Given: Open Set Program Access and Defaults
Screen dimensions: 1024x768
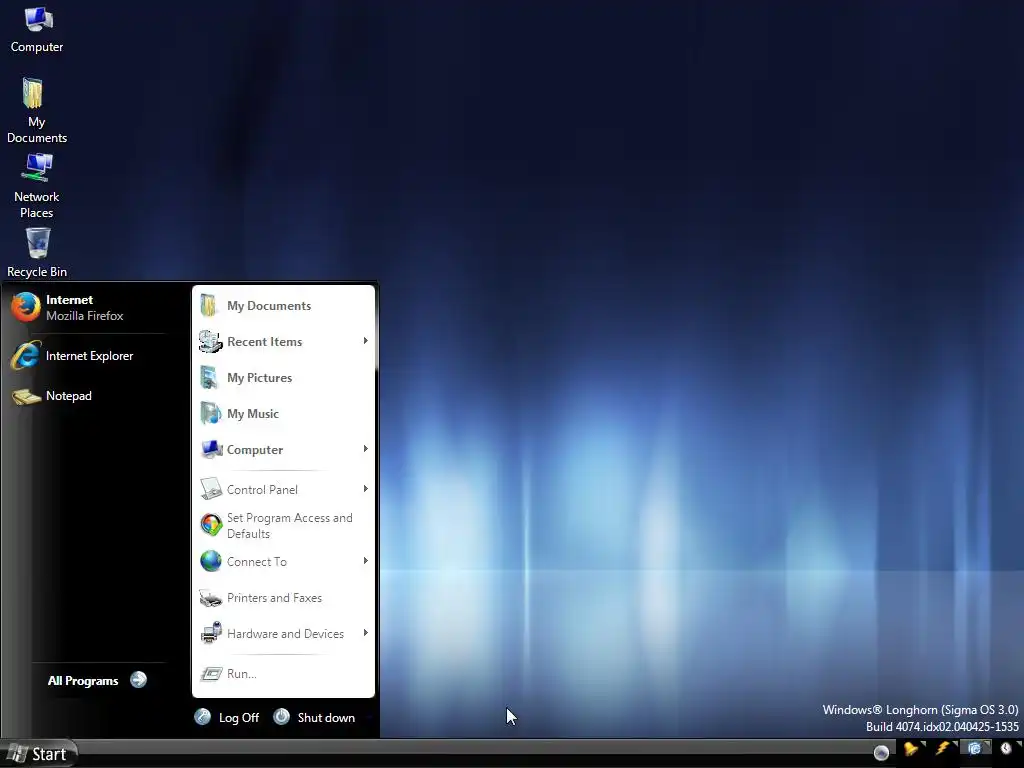Looking at the screenshot, I should [x=283, y=525].
